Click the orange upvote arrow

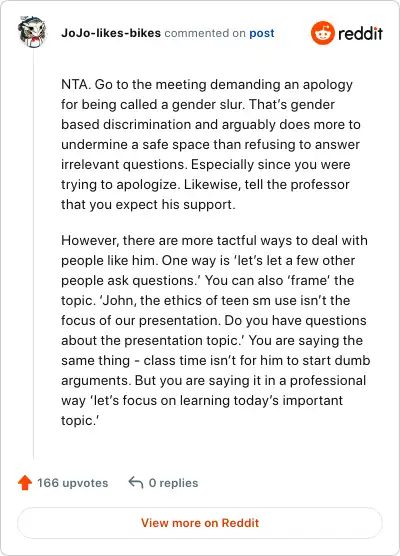[25, 483]
